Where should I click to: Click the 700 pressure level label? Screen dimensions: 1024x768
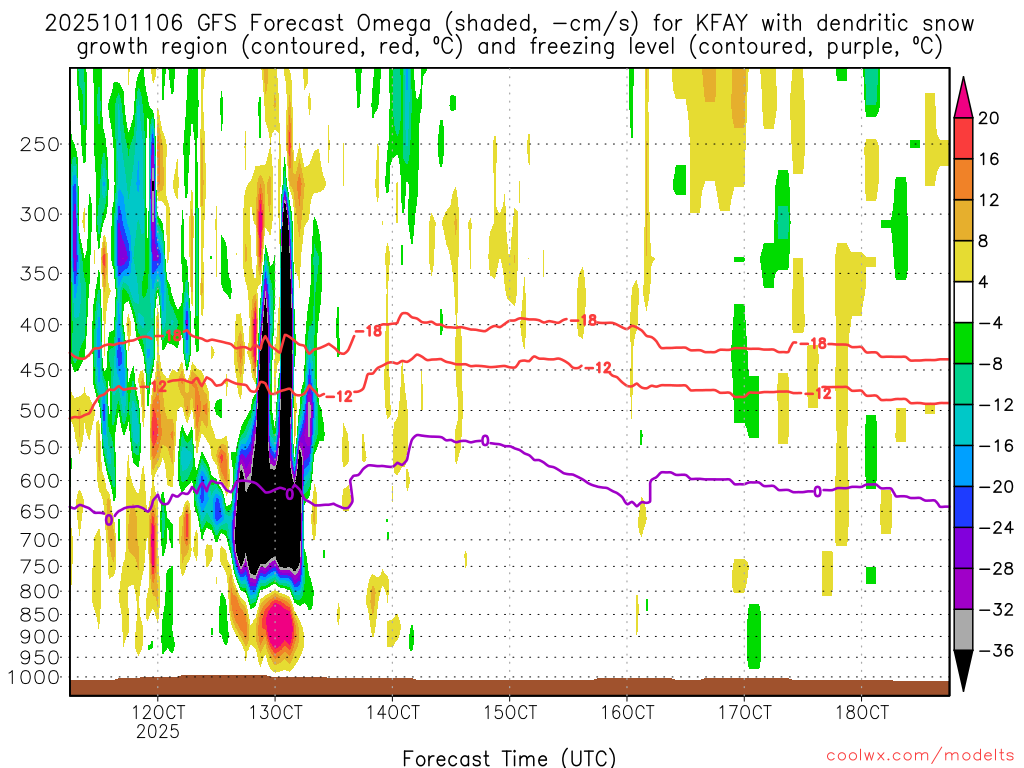pos(40,540)
